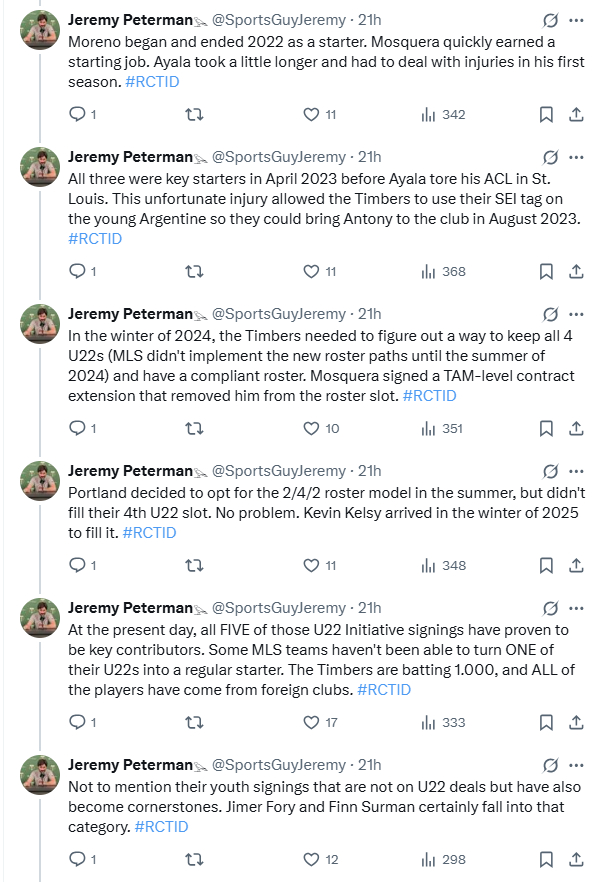Open more options on the ACL injury tweet
This screenshot has width=600, height=882.
coord(576,157)
